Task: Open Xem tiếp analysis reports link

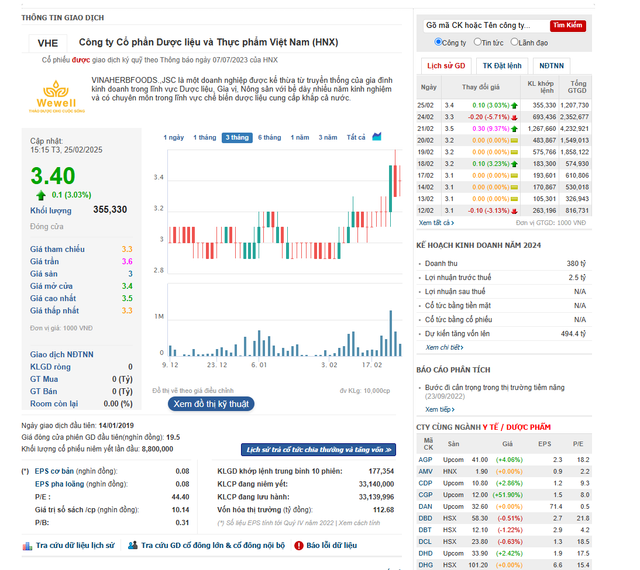Action: [x=440, y=410]
